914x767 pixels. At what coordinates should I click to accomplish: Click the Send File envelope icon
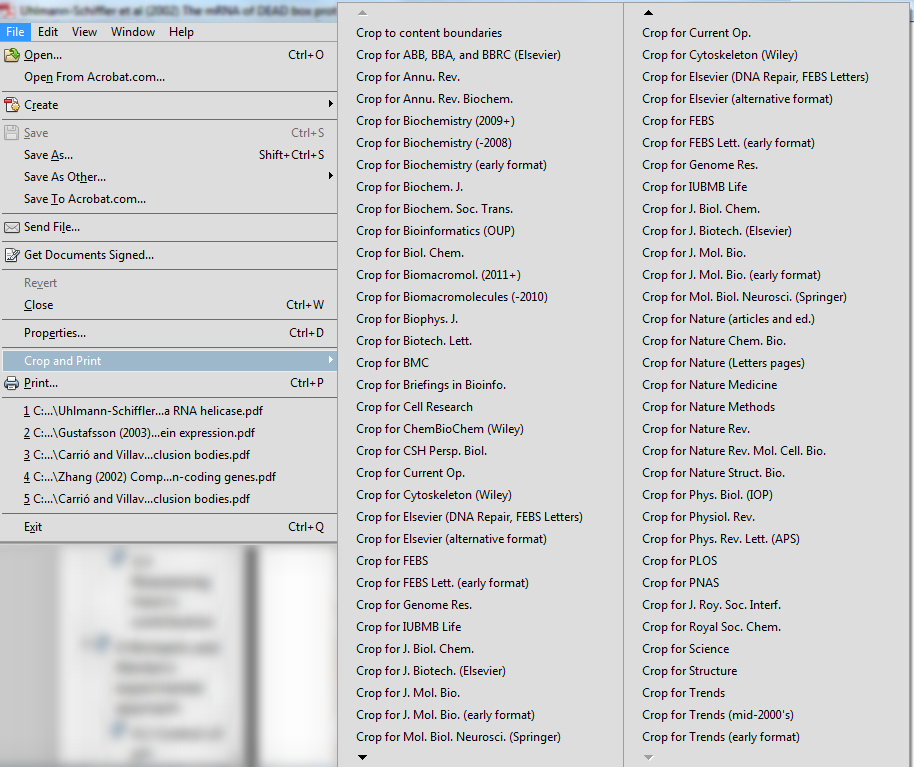tap(12, 227)
